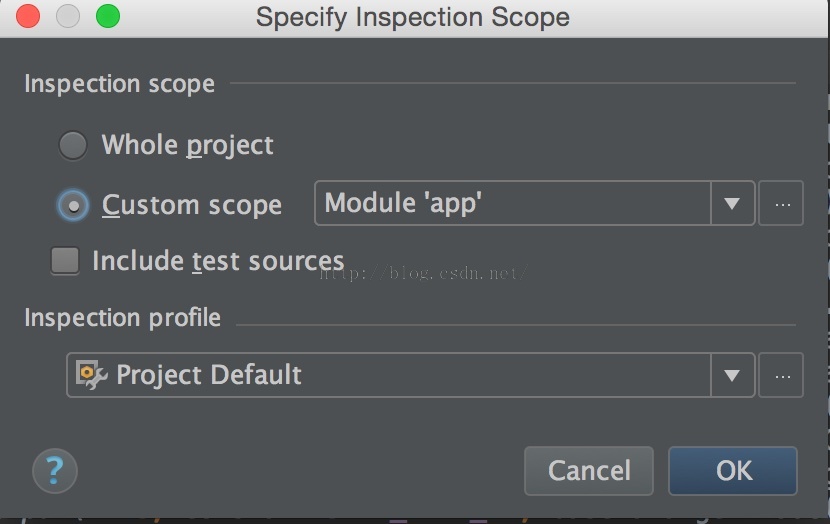Select the Custom scope radio button
This screenshot has height=524, width=830.
click(73, 205)
